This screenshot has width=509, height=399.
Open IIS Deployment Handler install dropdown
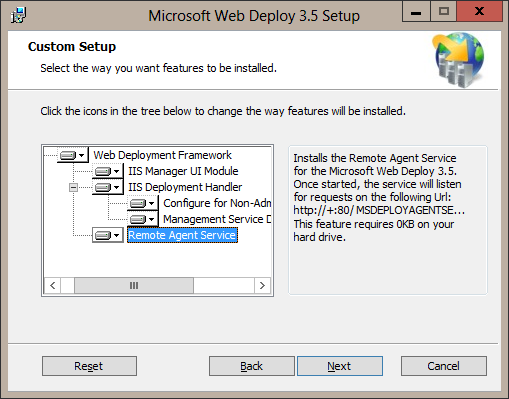click(x=108, y=187)
